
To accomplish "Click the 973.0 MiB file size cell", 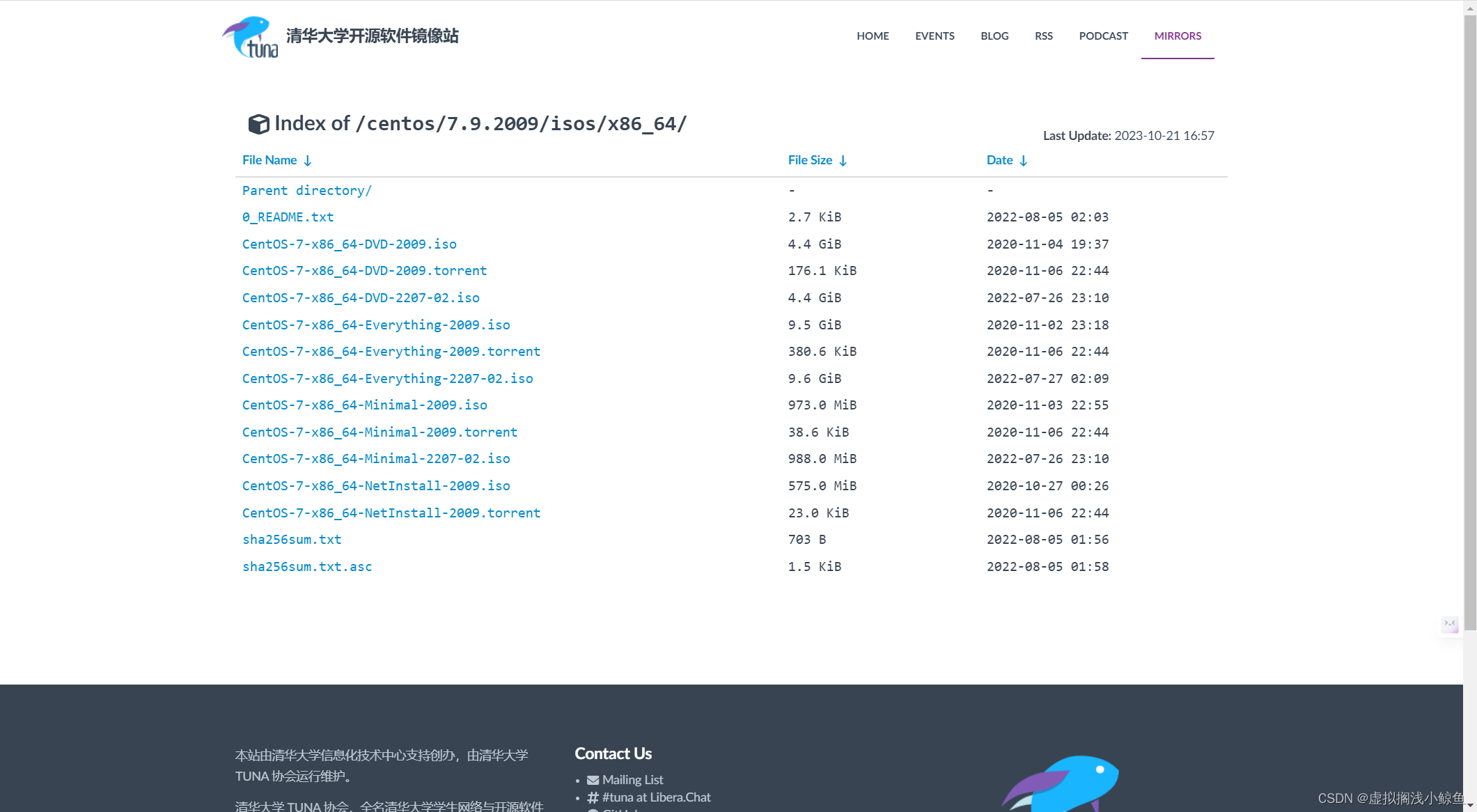I will click(x=822, y=405).
